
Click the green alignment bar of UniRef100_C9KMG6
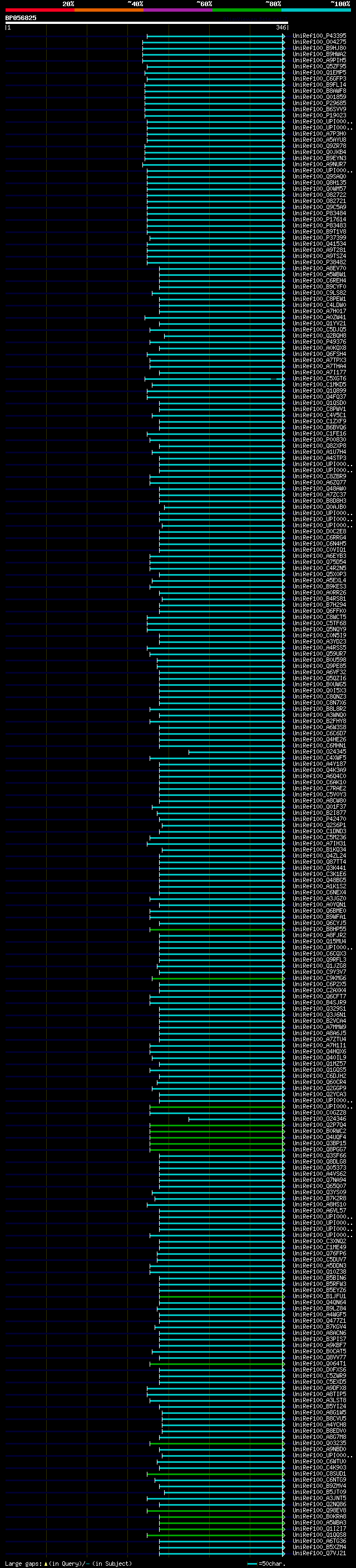click(219, 979)
